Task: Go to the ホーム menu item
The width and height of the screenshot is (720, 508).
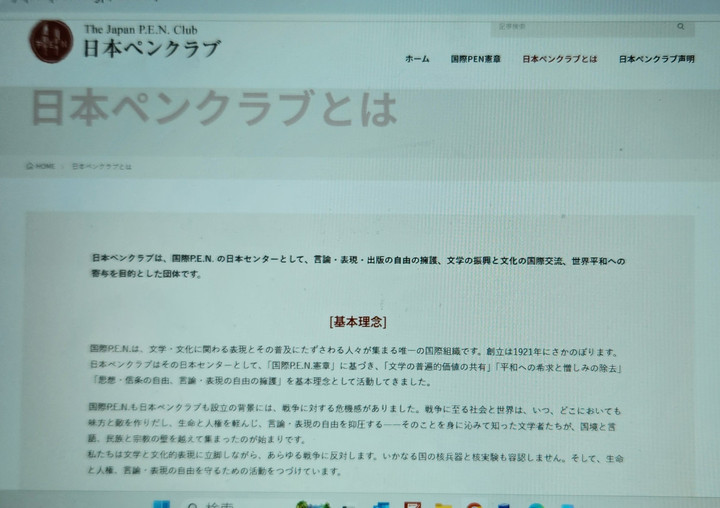Action: click(x=417, y=59)
